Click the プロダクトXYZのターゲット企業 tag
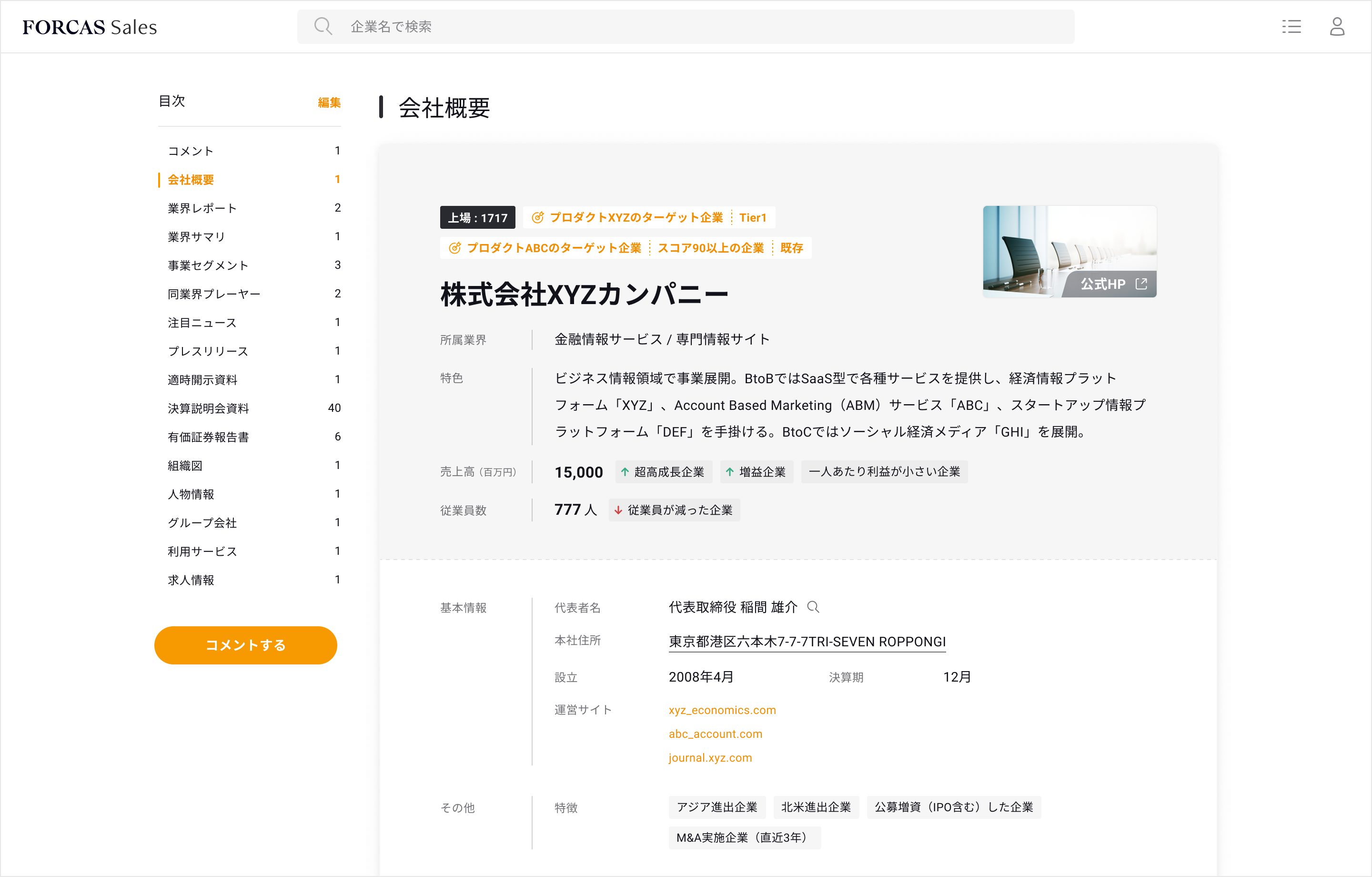The image size is (1372, 877). (x=636, y=217)
